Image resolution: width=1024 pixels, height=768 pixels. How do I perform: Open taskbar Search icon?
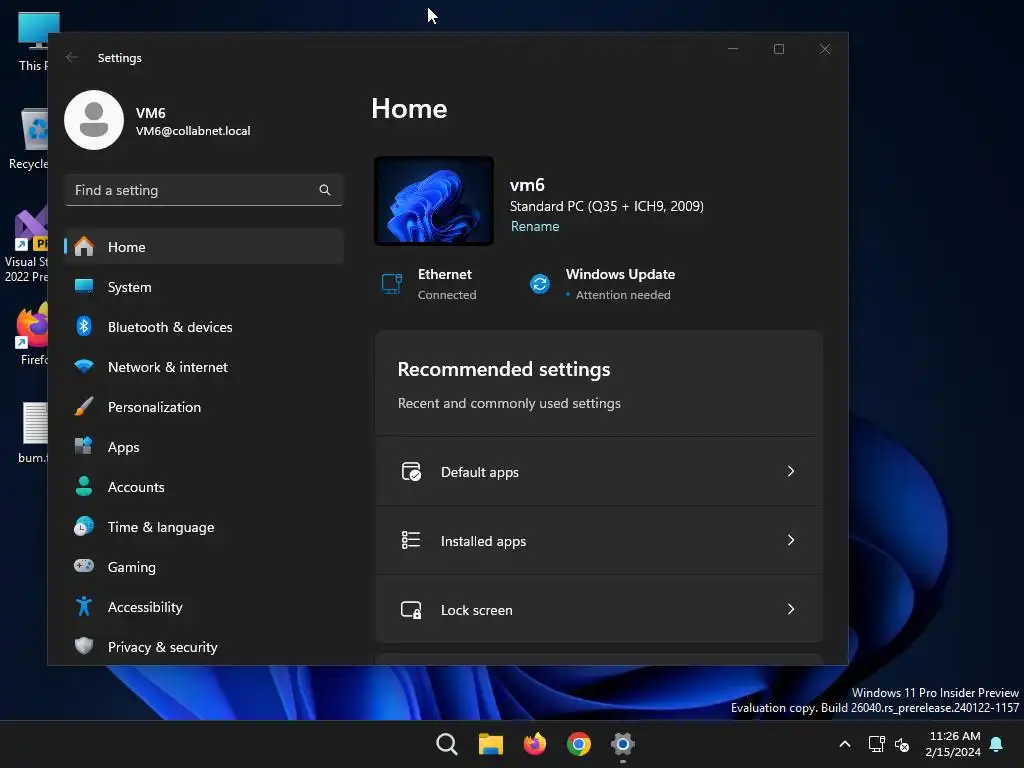point(447,744)
